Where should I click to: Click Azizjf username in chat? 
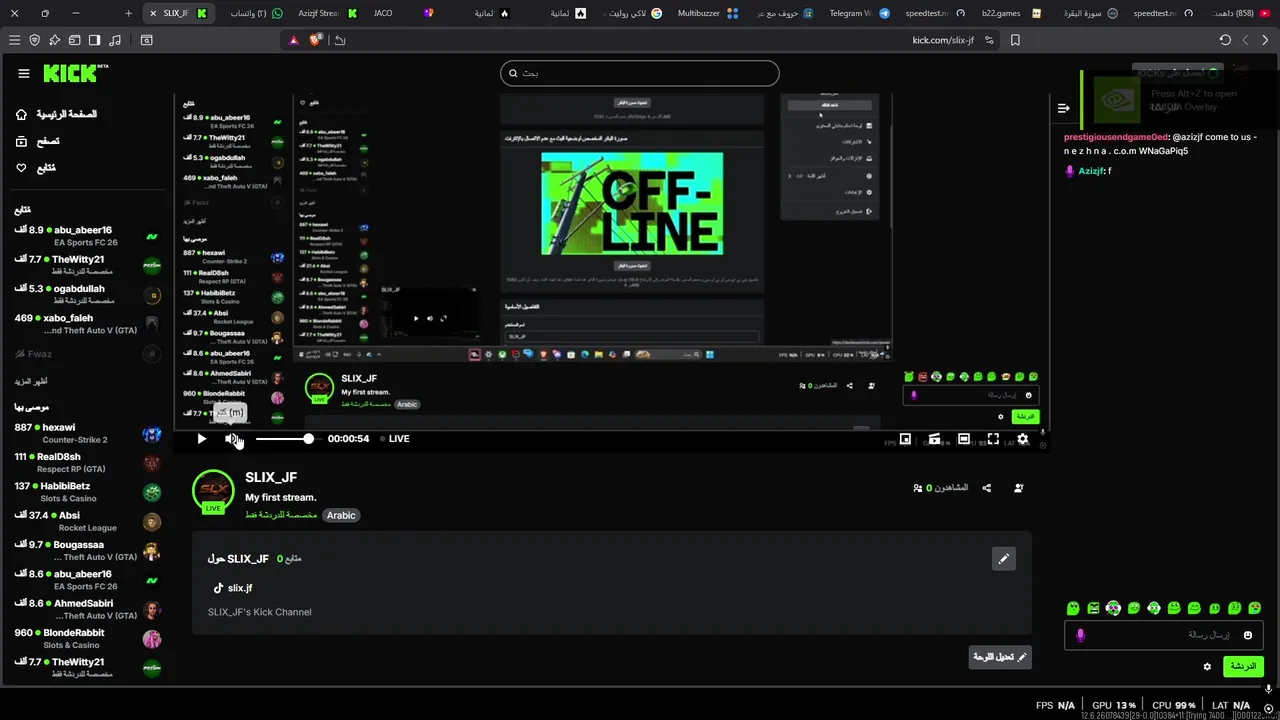(x=1090, y=171)
